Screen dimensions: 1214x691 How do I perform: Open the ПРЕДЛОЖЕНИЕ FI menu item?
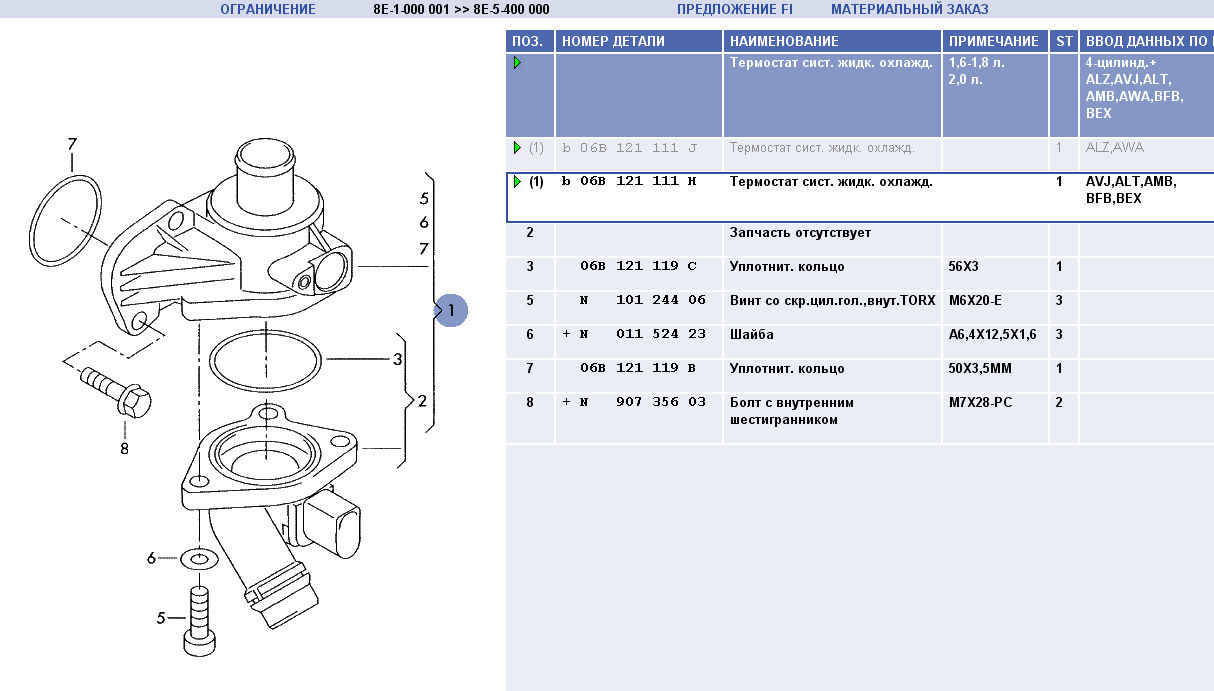coord(734,9)
